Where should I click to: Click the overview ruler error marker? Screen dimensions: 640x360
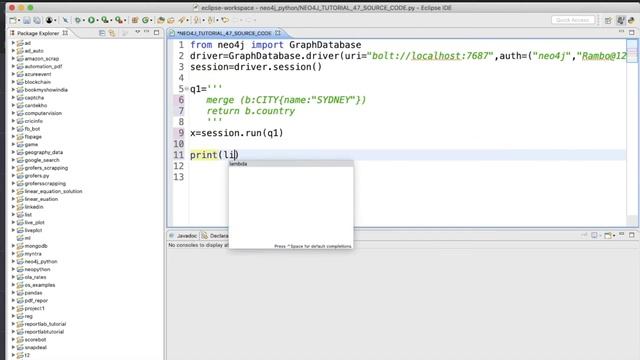click(x=632, y=51)
